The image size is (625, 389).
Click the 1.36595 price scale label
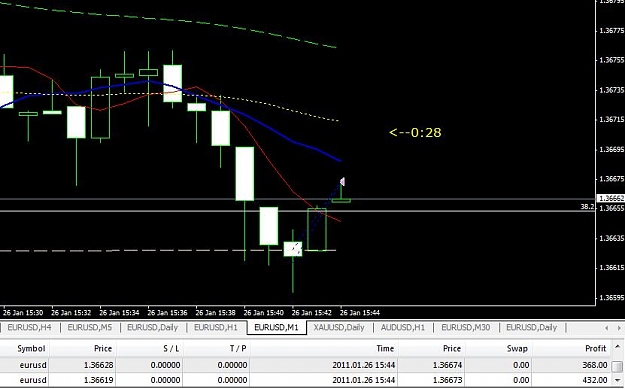(x=612, y=298)
